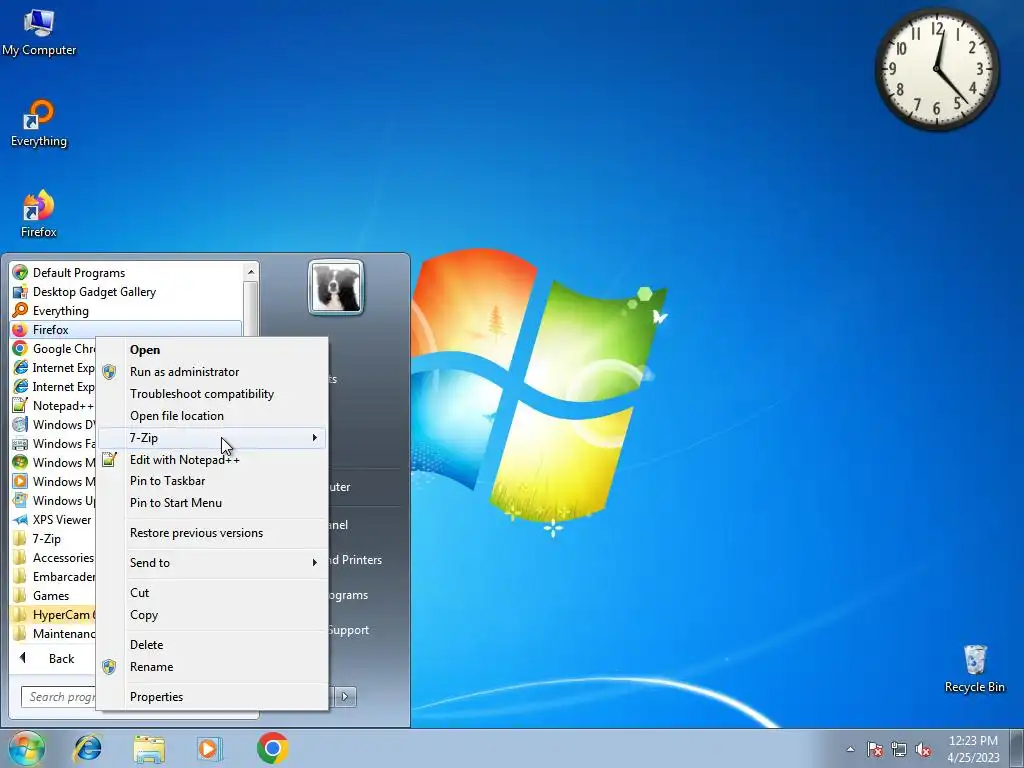Open Internet Explorer from the taskbar
Viewport: 1024px width, 768px height.
coord(88,748)
